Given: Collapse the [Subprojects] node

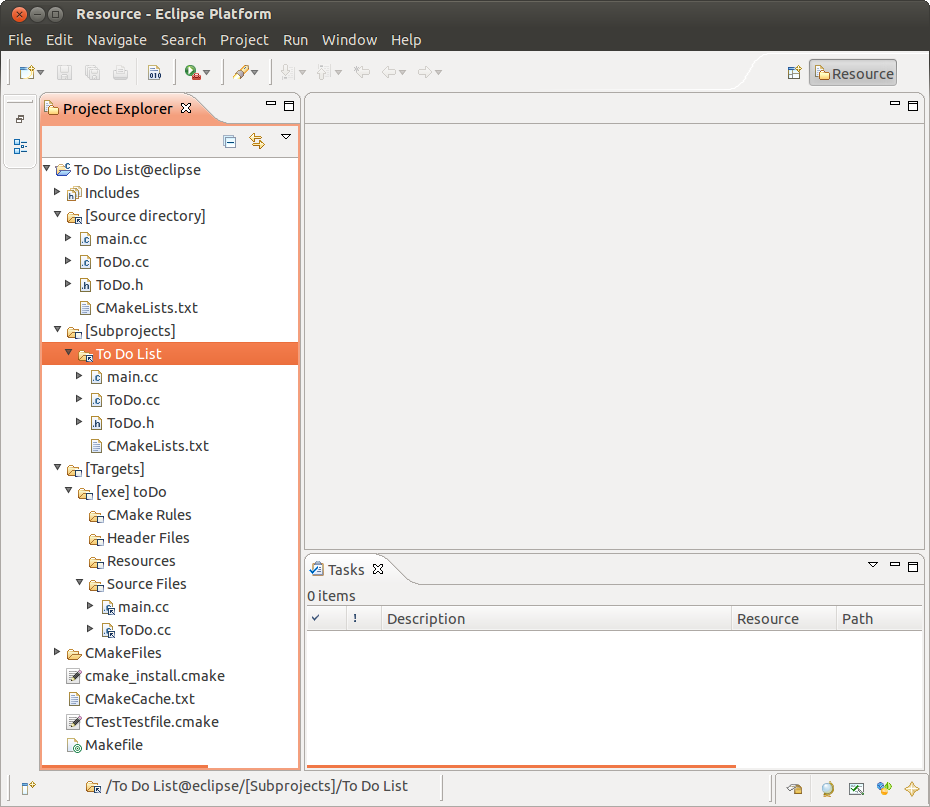Looking at the screenshot, I should click(x=58, y=330).
